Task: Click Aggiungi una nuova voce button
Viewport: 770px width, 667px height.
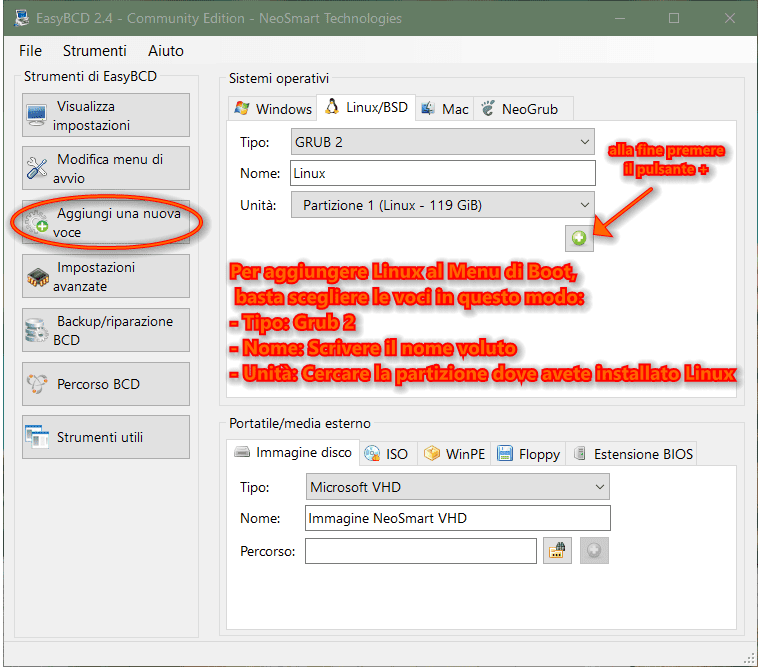Action: [x=106, y=222]
